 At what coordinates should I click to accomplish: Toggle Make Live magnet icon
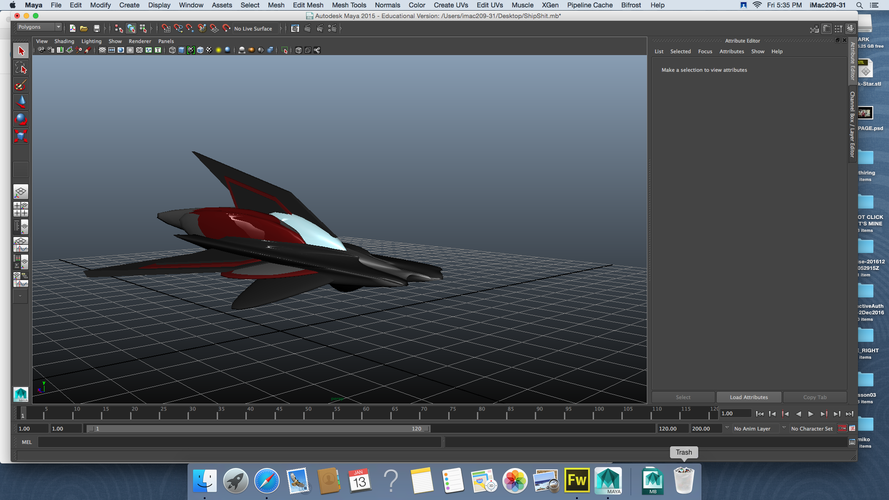(226, 28)
